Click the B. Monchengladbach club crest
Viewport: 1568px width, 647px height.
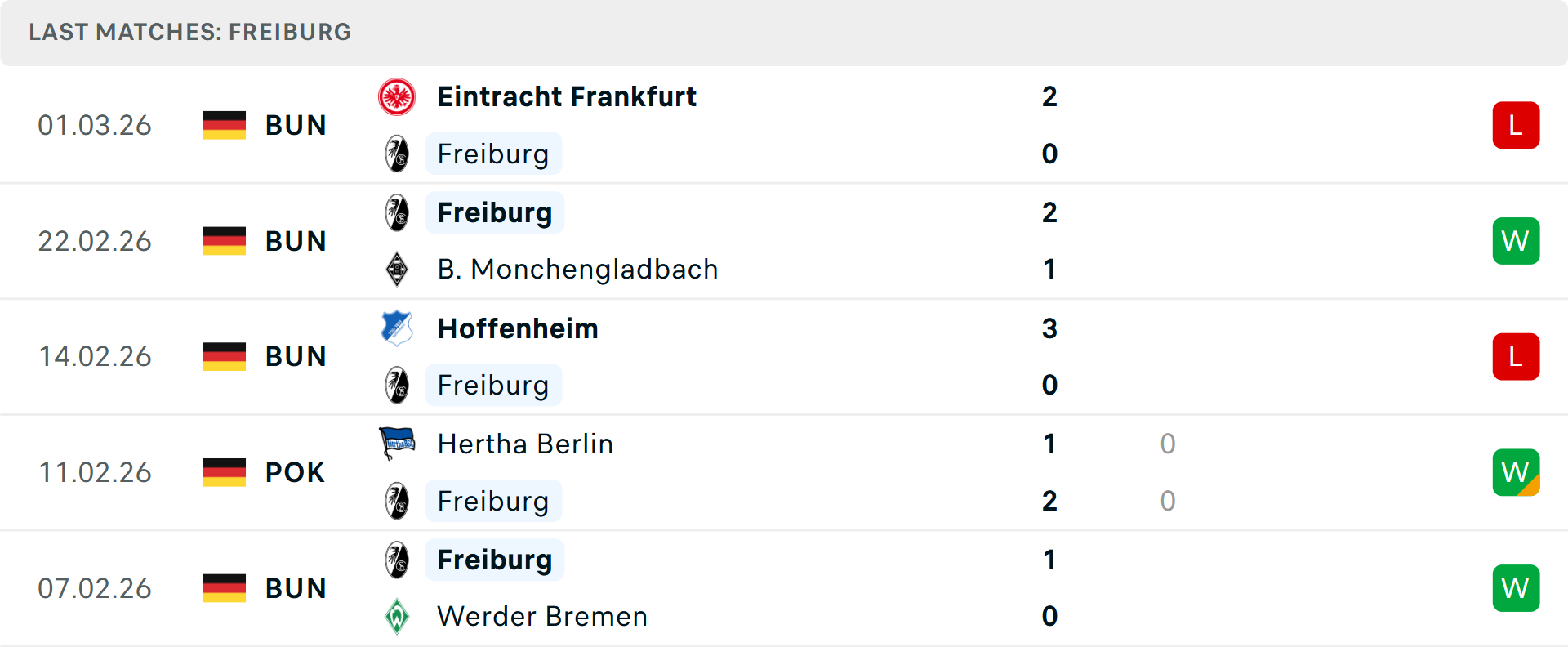click(397, 269)
